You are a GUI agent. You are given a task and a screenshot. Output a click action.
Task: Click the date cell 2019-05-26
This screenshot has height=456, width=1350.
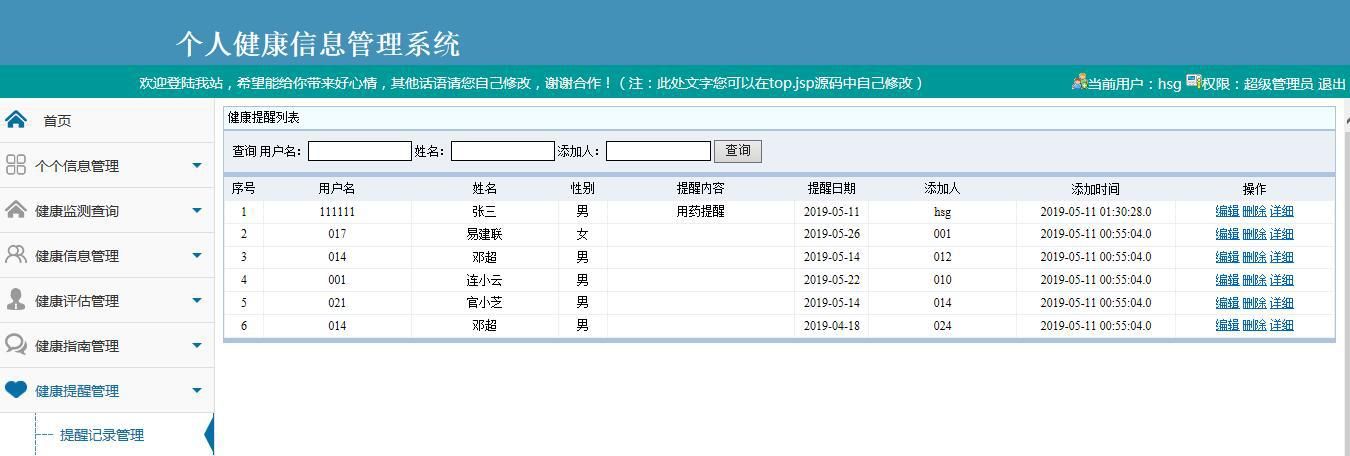[x=832, y=234]
